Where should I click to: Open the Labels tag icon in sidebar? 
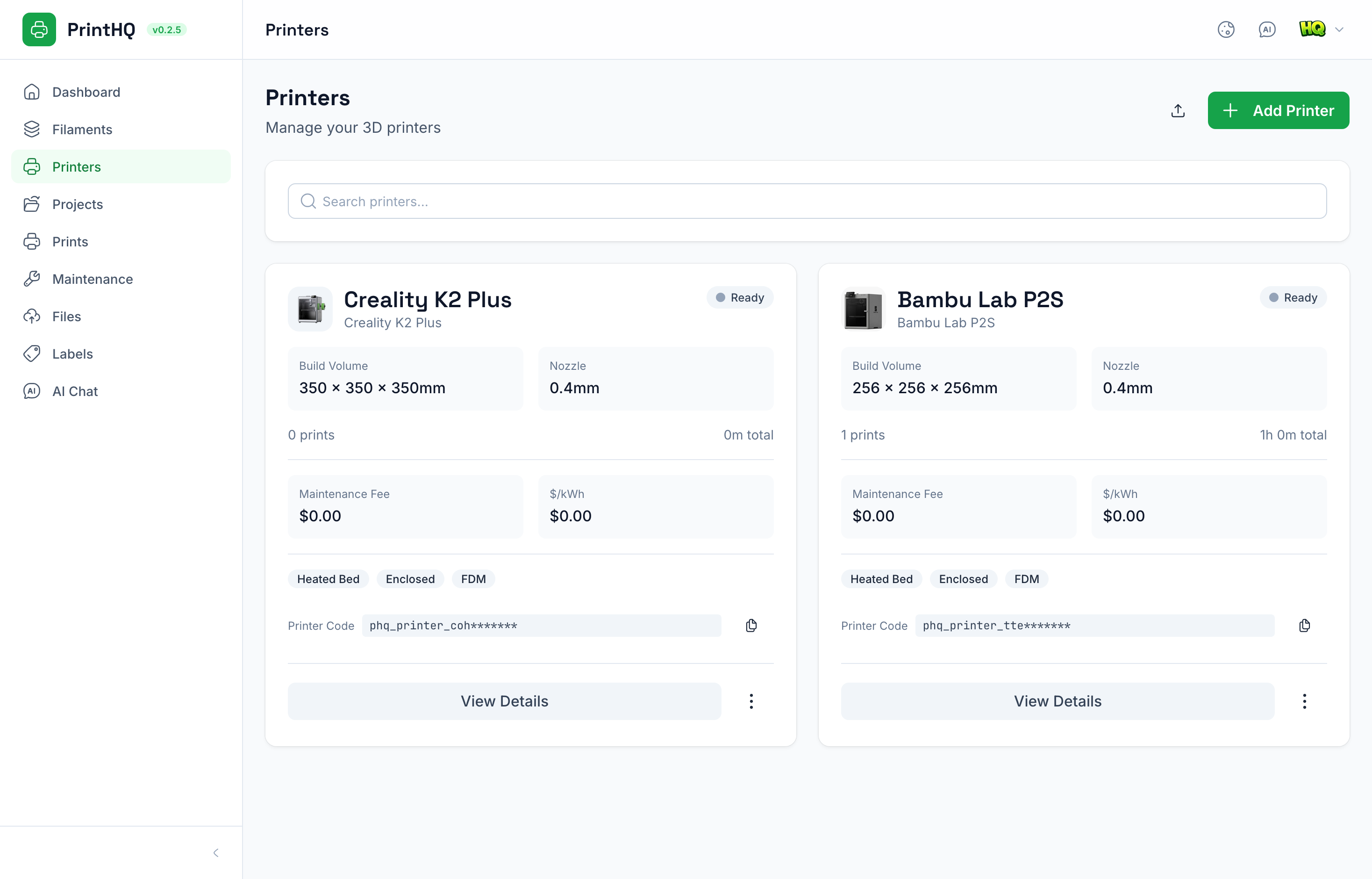tap(32, 353)
